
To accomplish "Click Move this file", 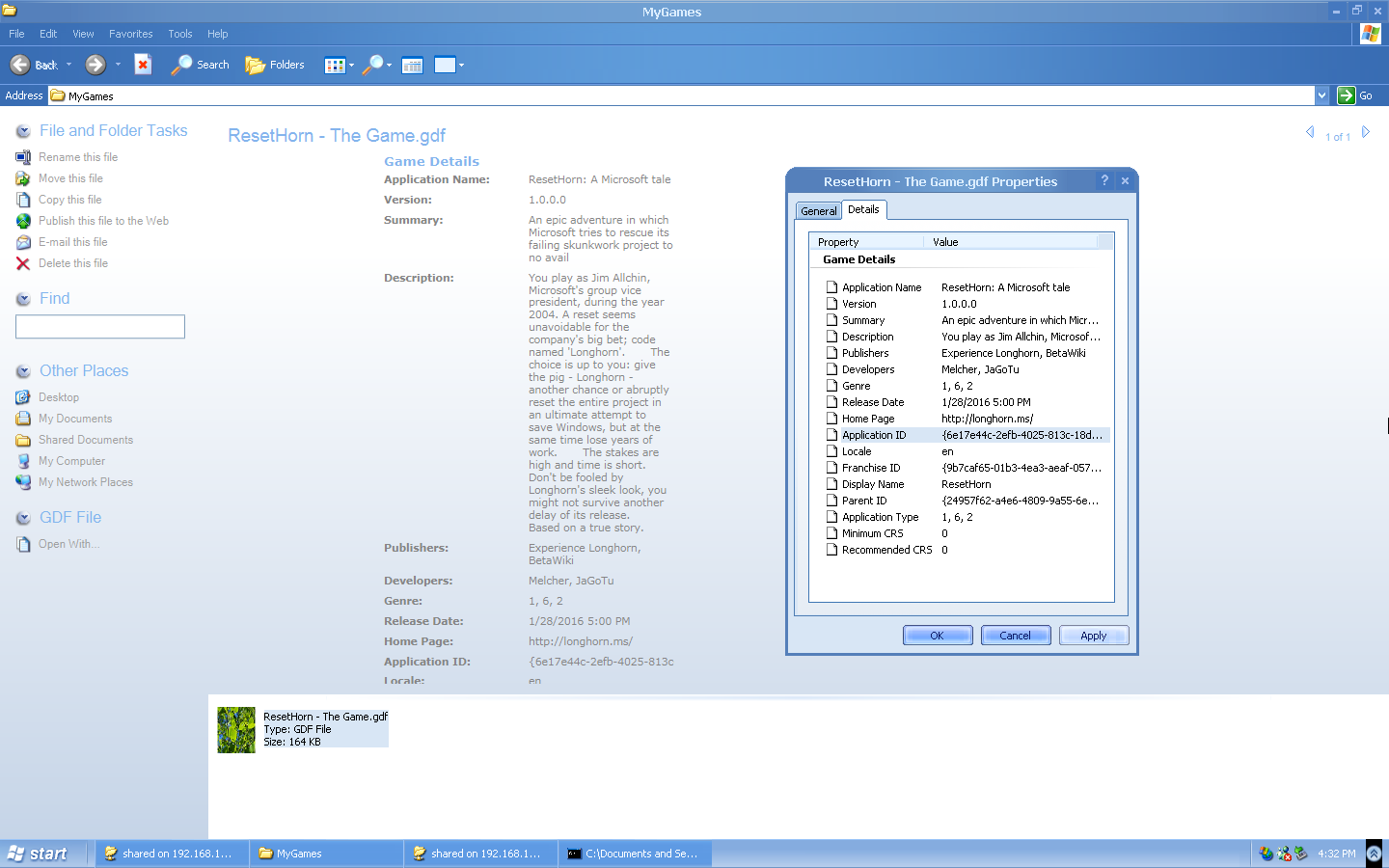I will pyautogui.click(x=70, y=178).
